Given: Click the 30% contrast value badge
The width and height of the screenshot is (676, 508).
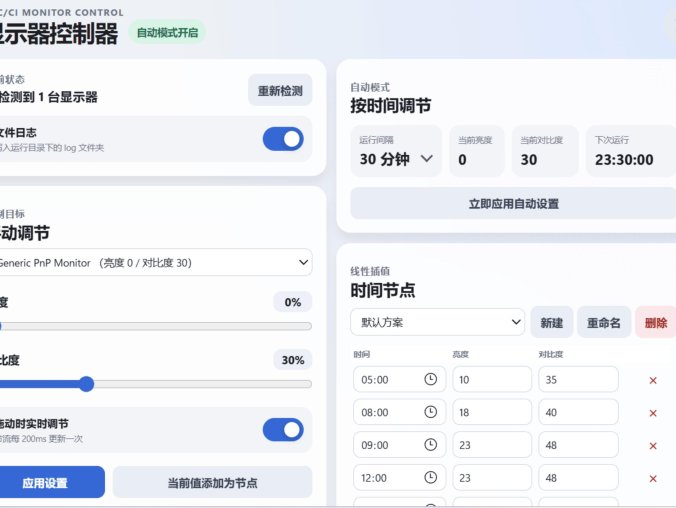Looking at the screenshot, I should [x=292, y=360].
